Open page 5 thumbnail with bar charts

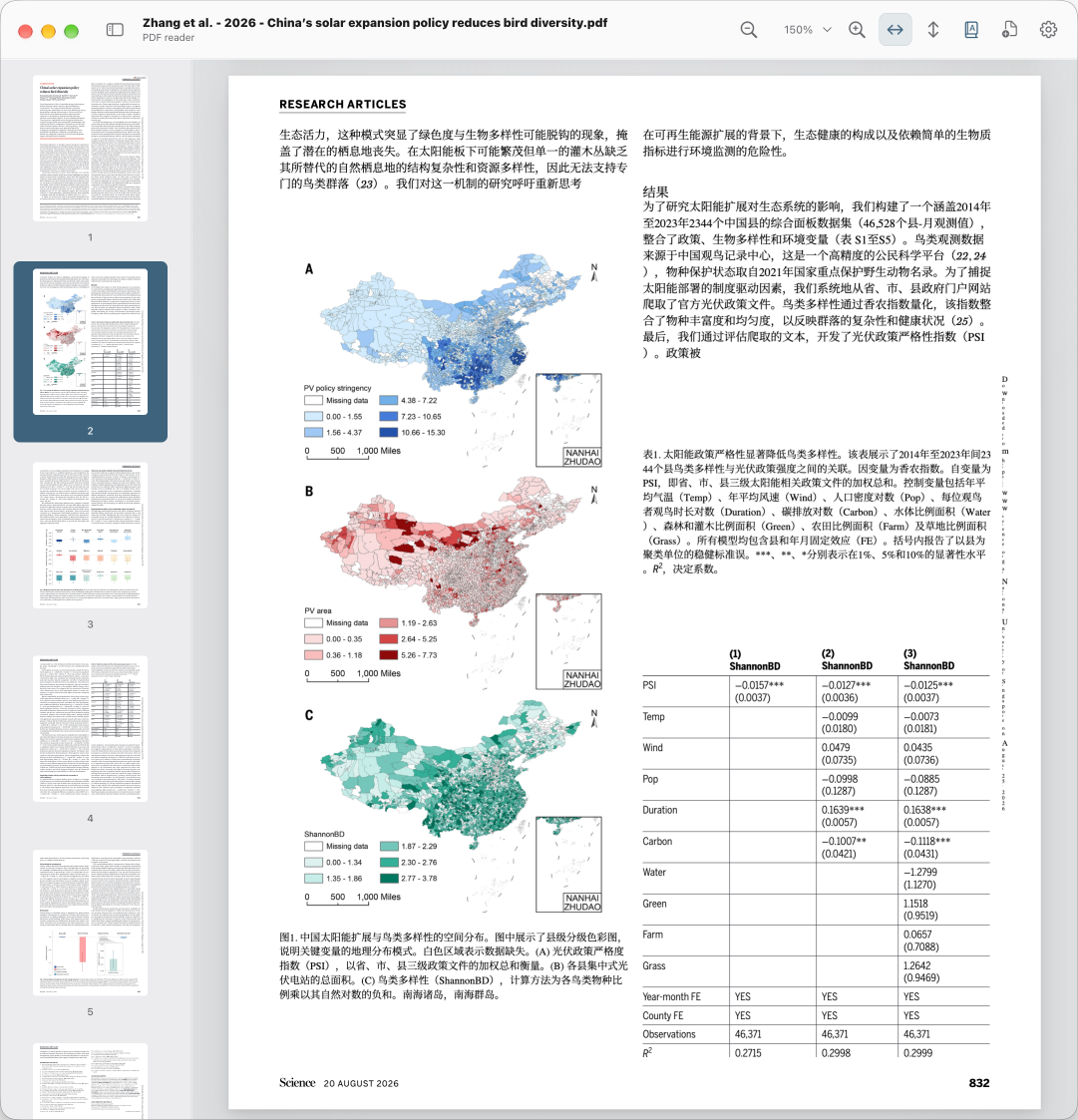90,923
